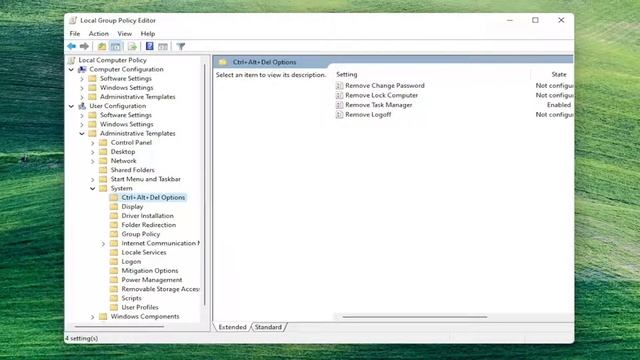The height and width of the screenshot is (360, 640).
Task: Click the Up One Level folder icon
Action: coord(102,46)
